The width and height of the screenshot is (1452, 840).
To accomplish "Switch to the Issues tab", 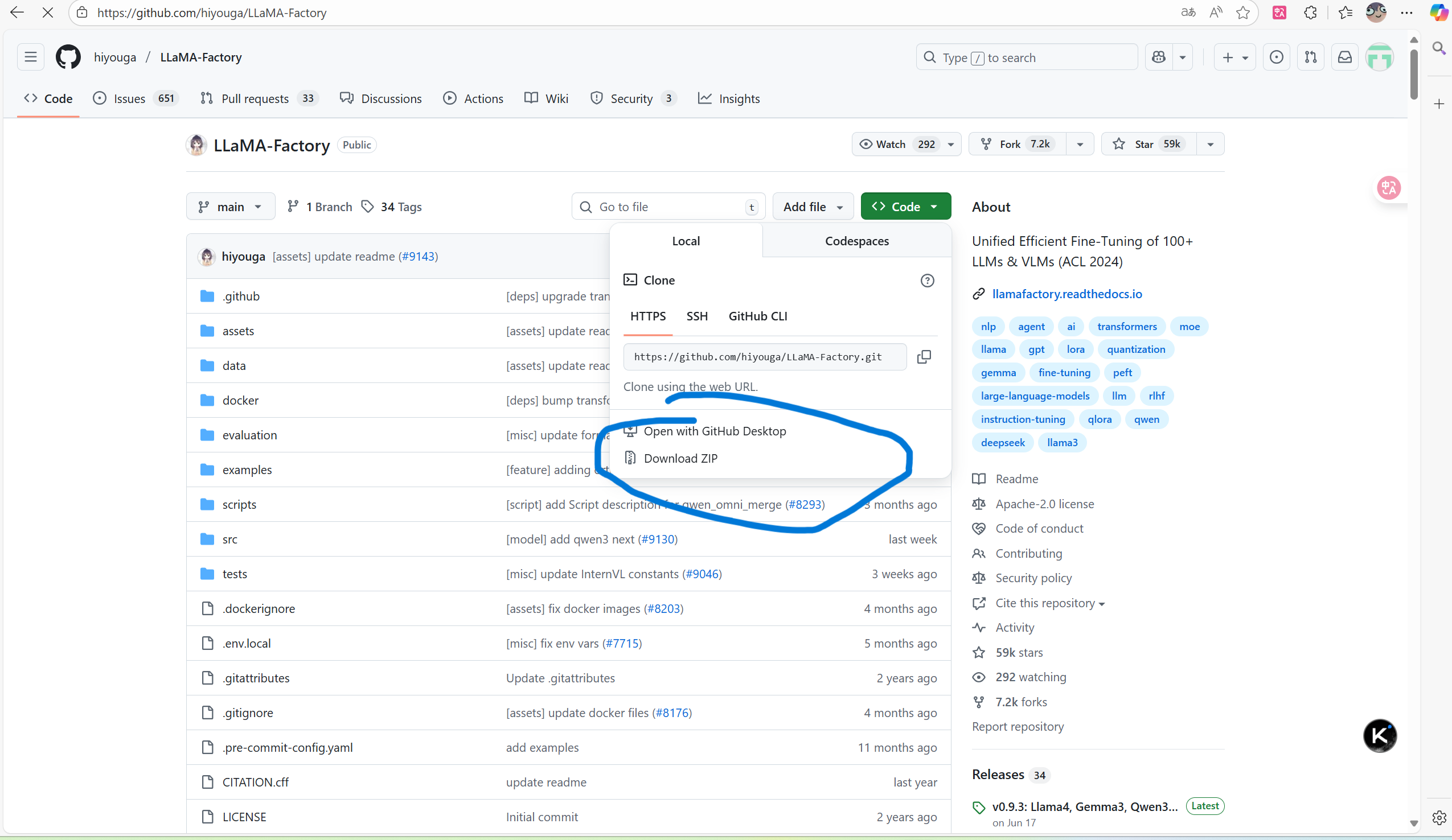I will [x=136, y=98].
